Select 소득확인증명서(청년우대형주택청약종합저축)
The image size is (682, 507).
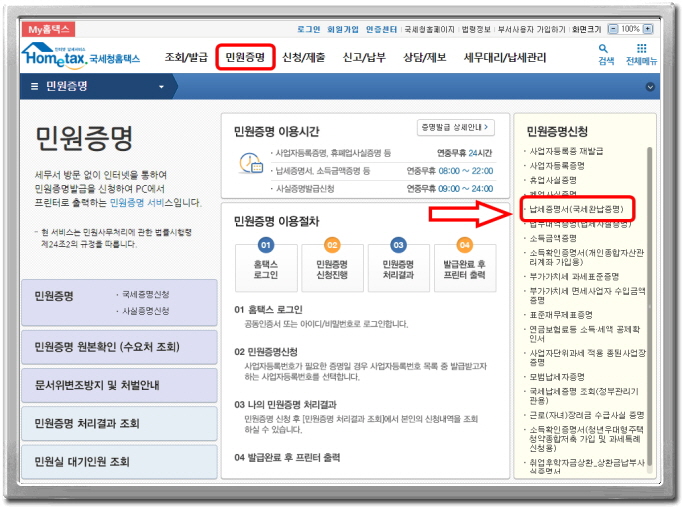pyautogui.click(x=586, y=439)
